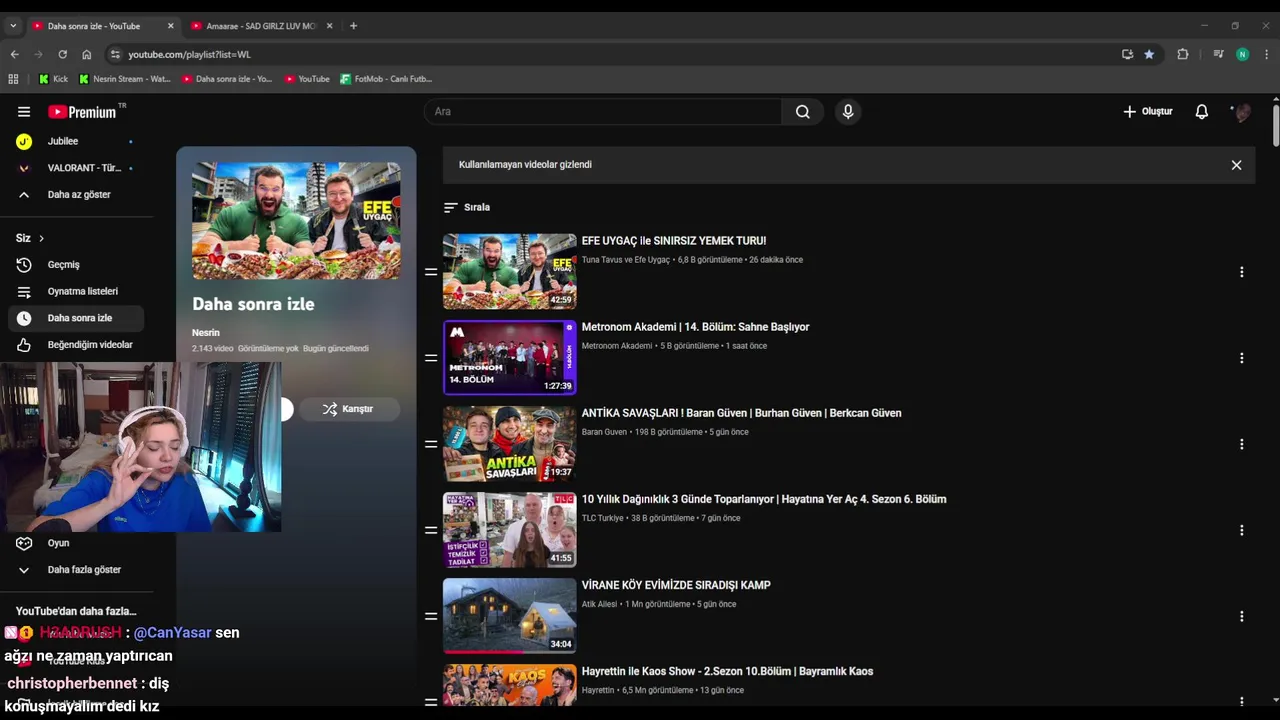
Task: Open options menu for 10 Yıllık Dağınıklık video
Action: [1241, 530]
